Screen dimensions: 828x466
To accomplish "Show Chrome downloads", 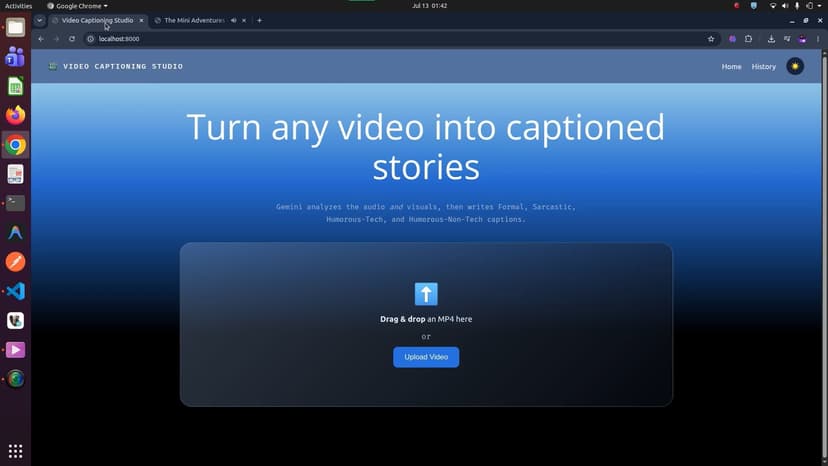I will [771, 39].
